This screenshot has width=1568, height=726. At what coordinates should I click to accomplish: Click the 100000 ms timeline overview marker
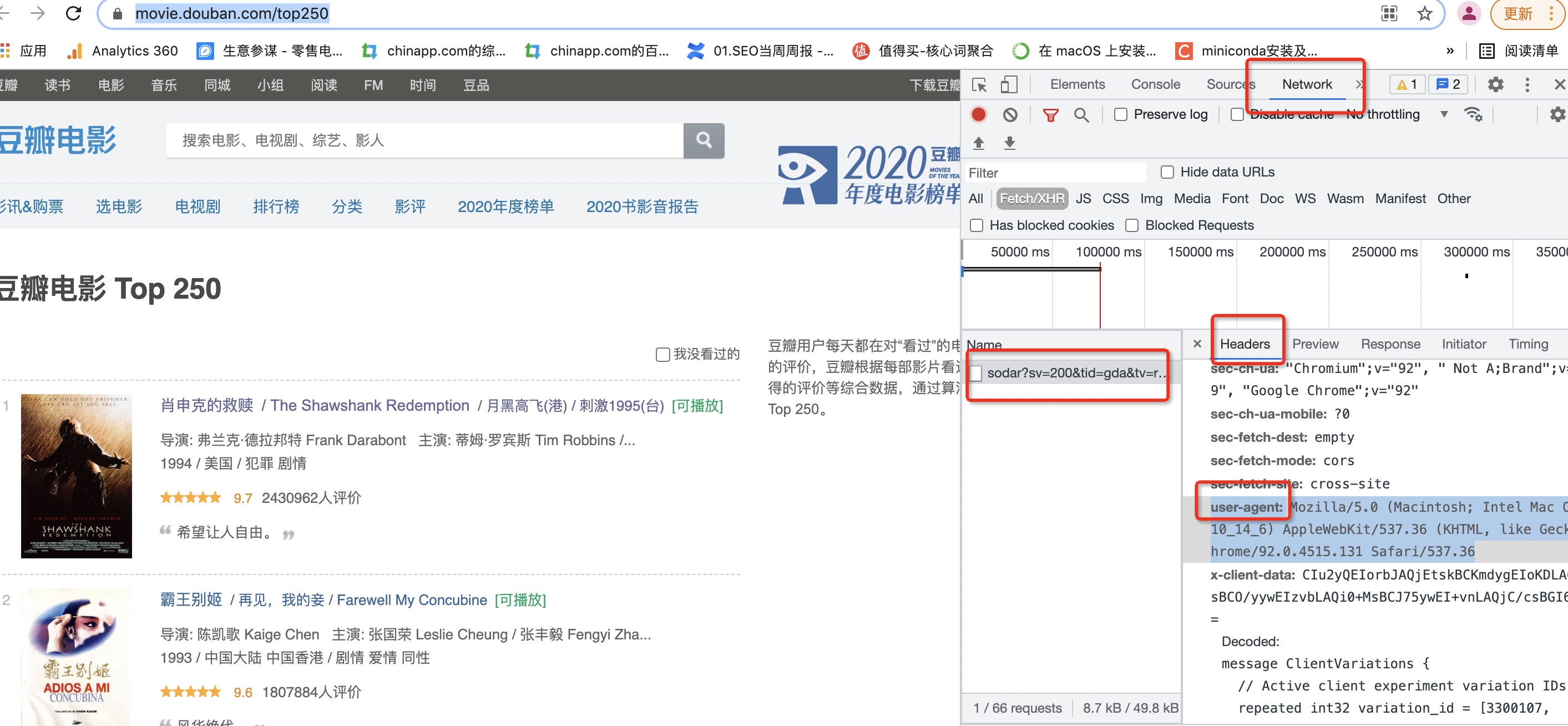[1108, 252]
